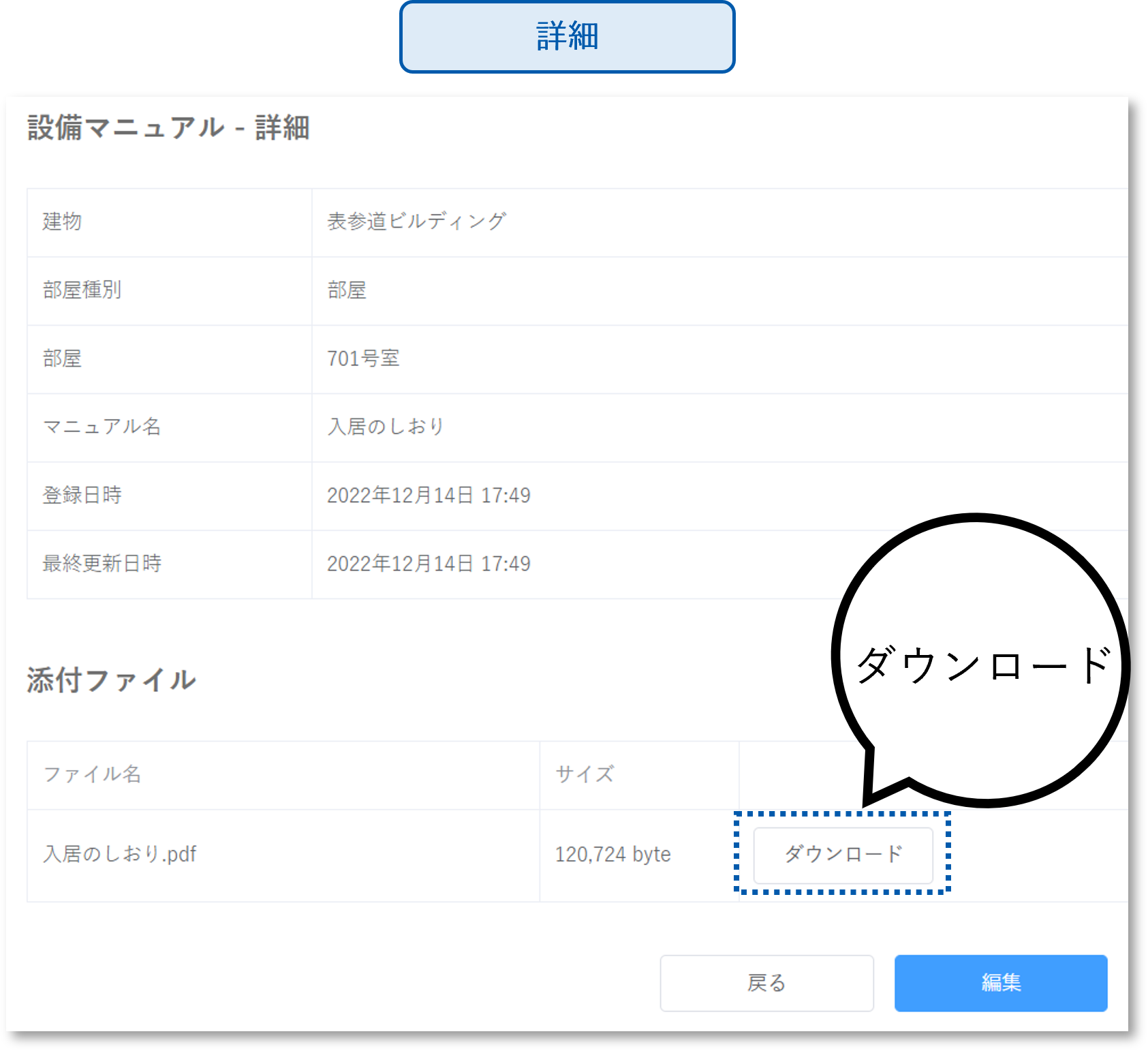This screenshot has width=1148, height=1051.
Task: Select the file size 120,724 byte
Action: [x=612, y=854]
